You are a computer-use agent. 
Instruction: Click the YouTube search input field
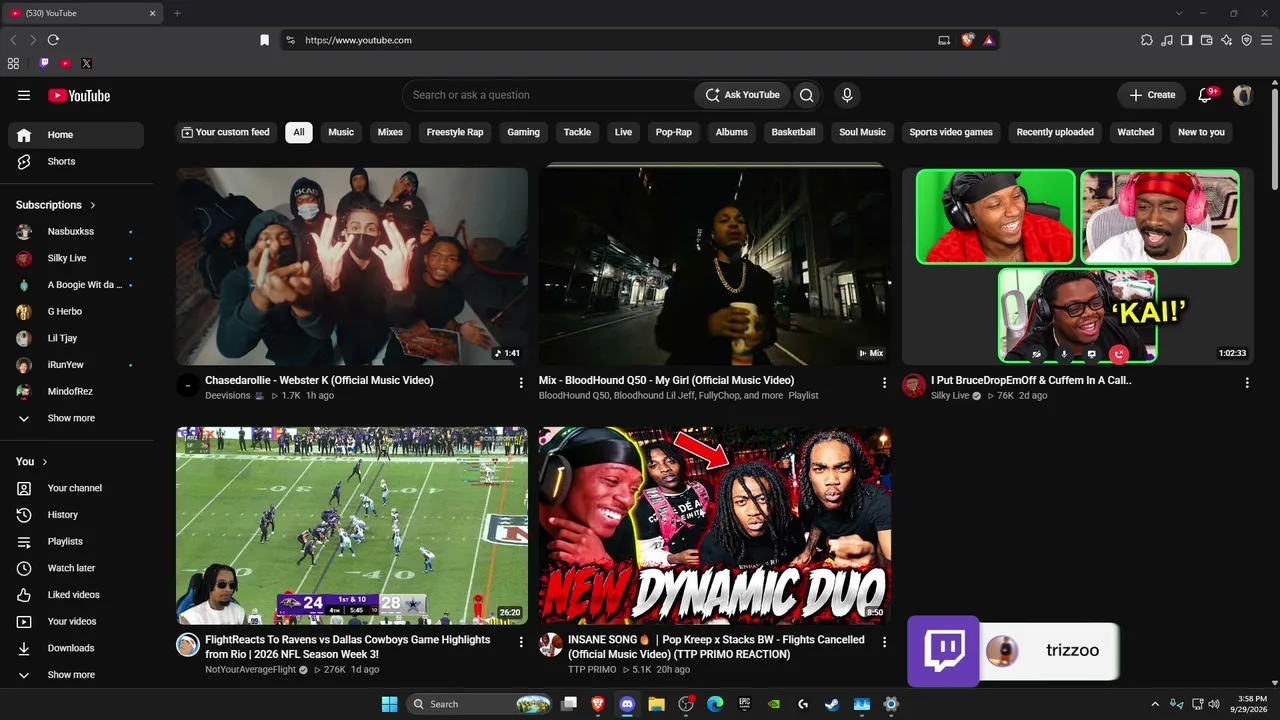(548, 95)
